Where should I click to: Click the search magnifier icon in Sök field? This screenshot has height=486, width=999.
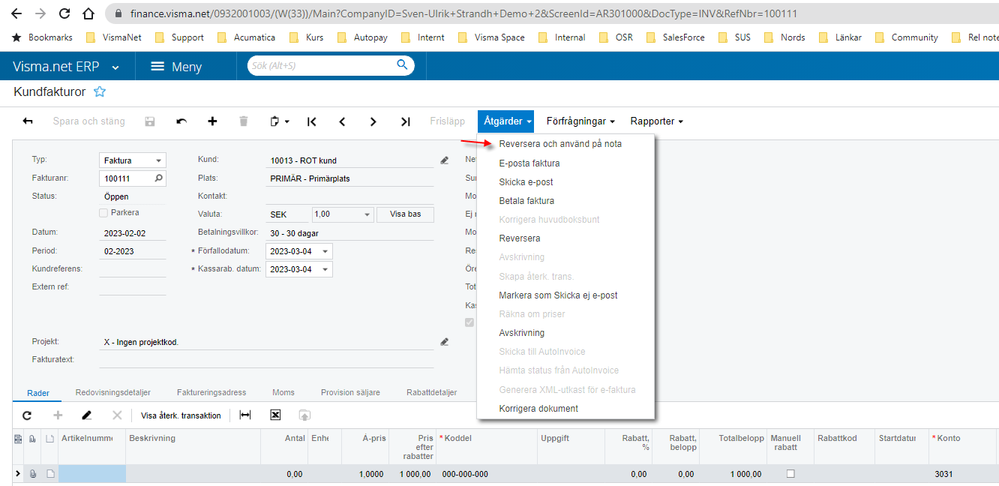(401, 65)
